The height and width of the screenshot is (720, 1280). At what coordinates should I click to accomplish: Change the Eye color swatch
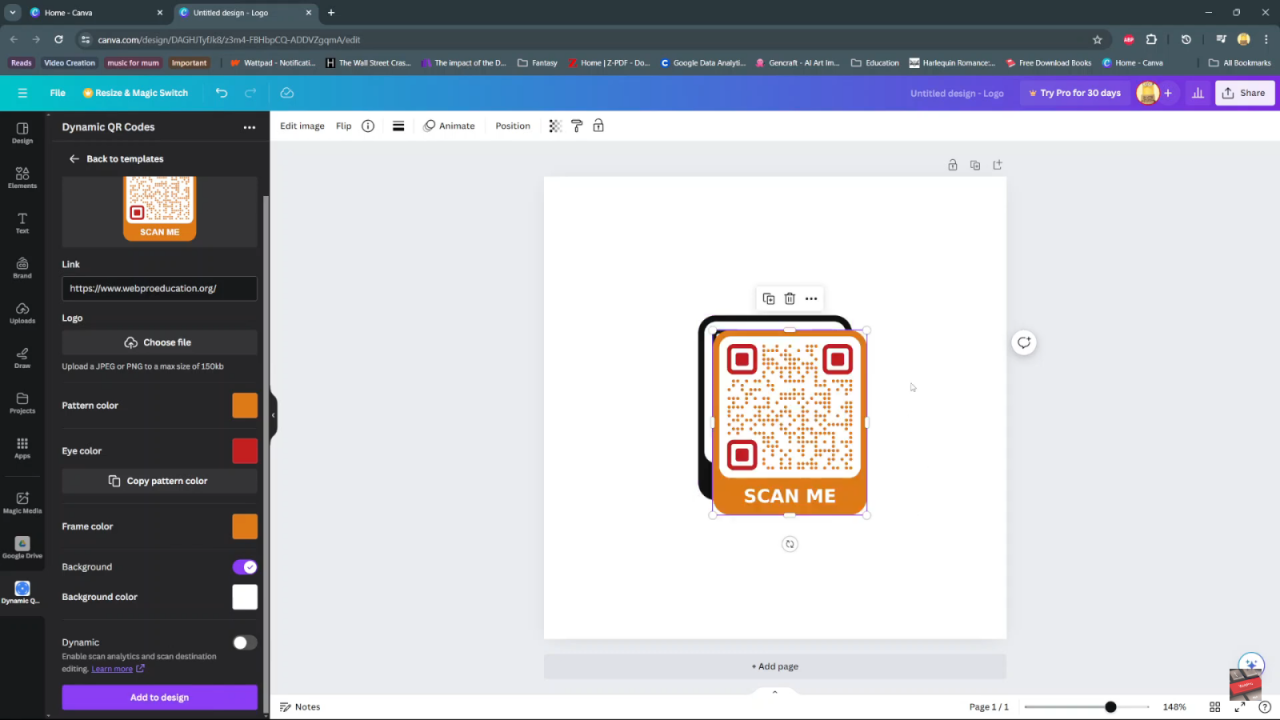point(245,451)
